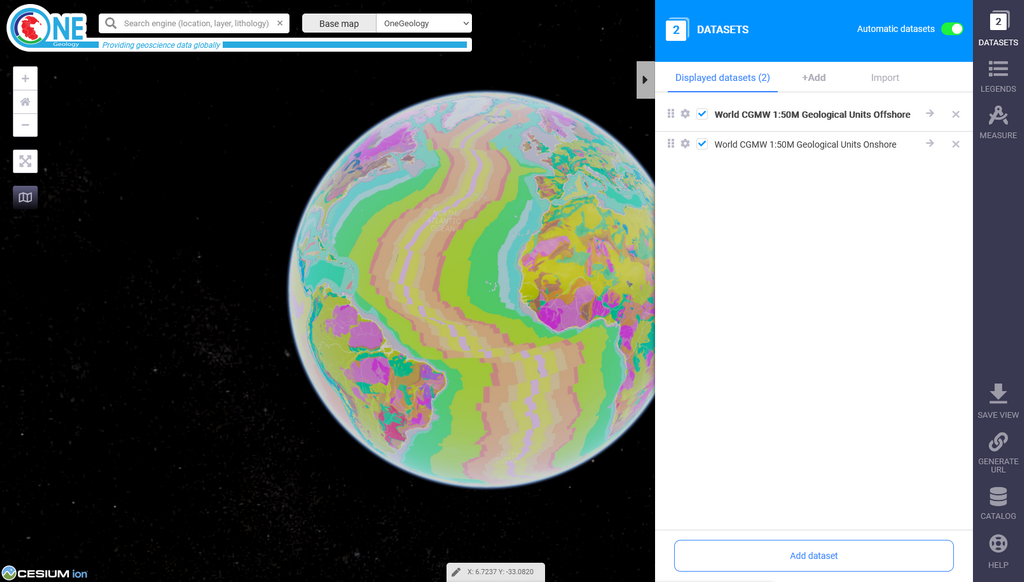Reset map to home view
Viewport: 1024px width, 582px height.
point(25,101)
